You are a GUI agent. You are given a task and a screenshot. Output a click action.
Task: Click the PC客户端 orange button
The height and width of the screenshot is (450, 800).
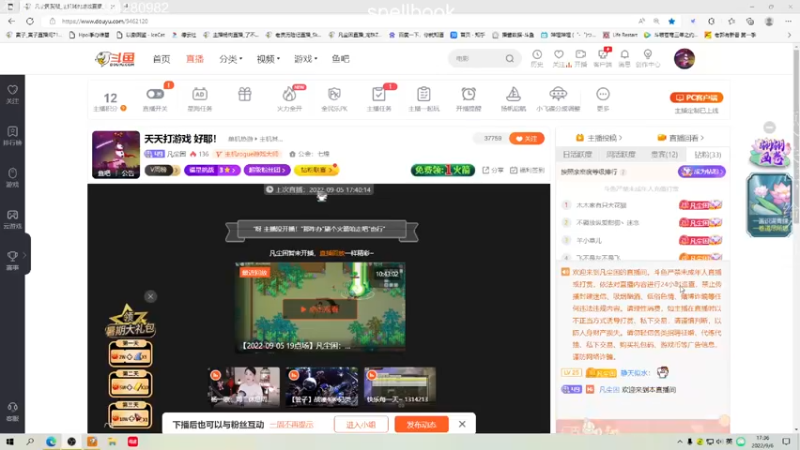[x=696, y=97]
